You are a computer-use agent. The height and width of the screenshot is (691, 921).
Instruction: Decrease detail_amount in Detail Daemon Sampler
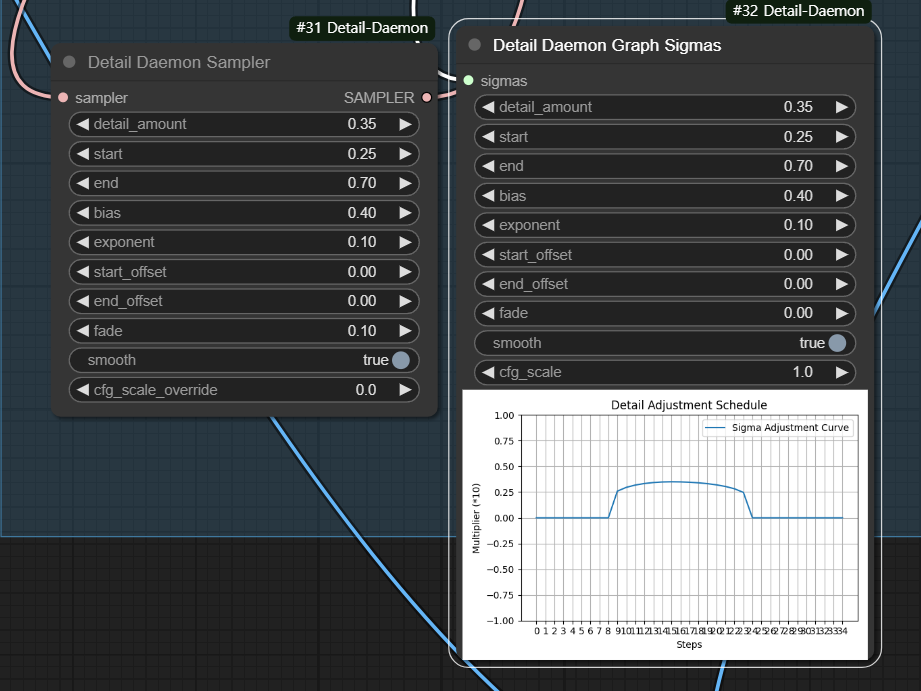[83, 124]
